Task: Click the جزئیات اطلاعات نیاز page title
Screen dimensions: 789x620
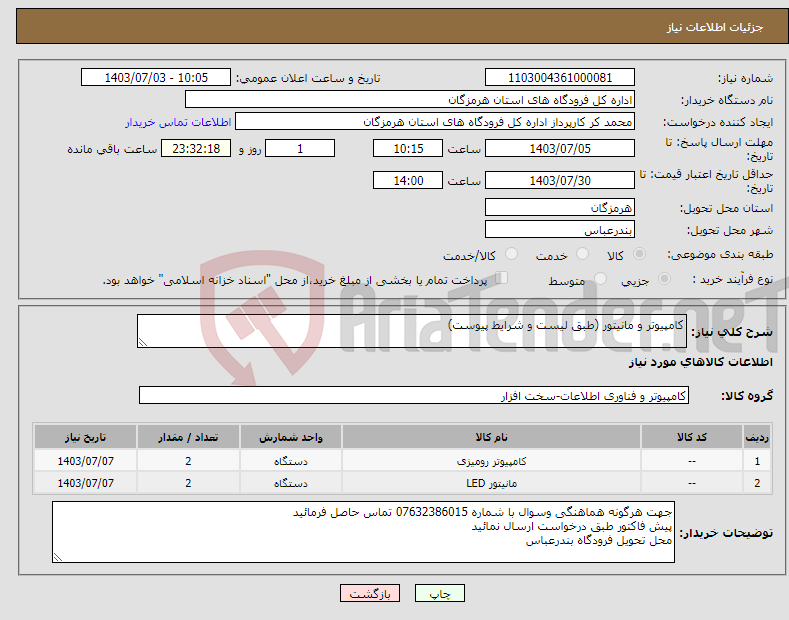Action: tap(715, 27)
